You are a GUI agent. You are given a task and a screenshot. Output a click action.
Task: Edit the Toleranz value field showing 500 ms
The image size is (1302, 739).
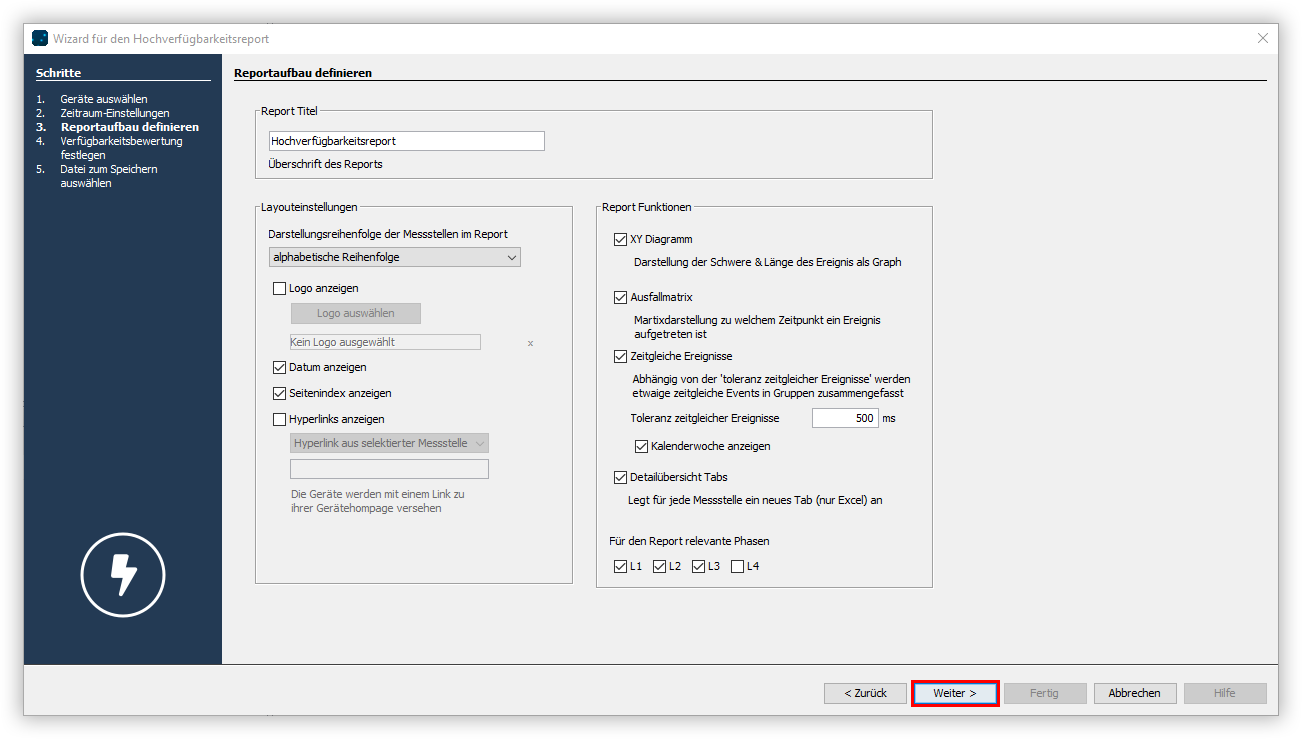(845, 418)
